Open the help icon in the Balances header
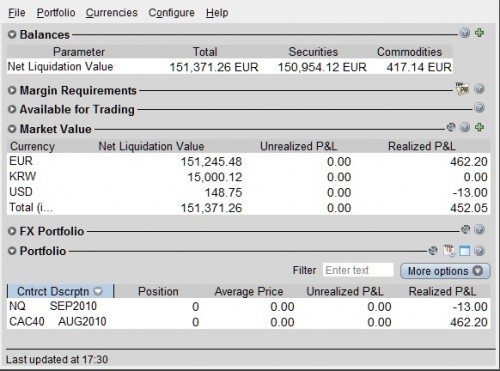The height and width of the screenshot is (371, 500). click(465, 33)
